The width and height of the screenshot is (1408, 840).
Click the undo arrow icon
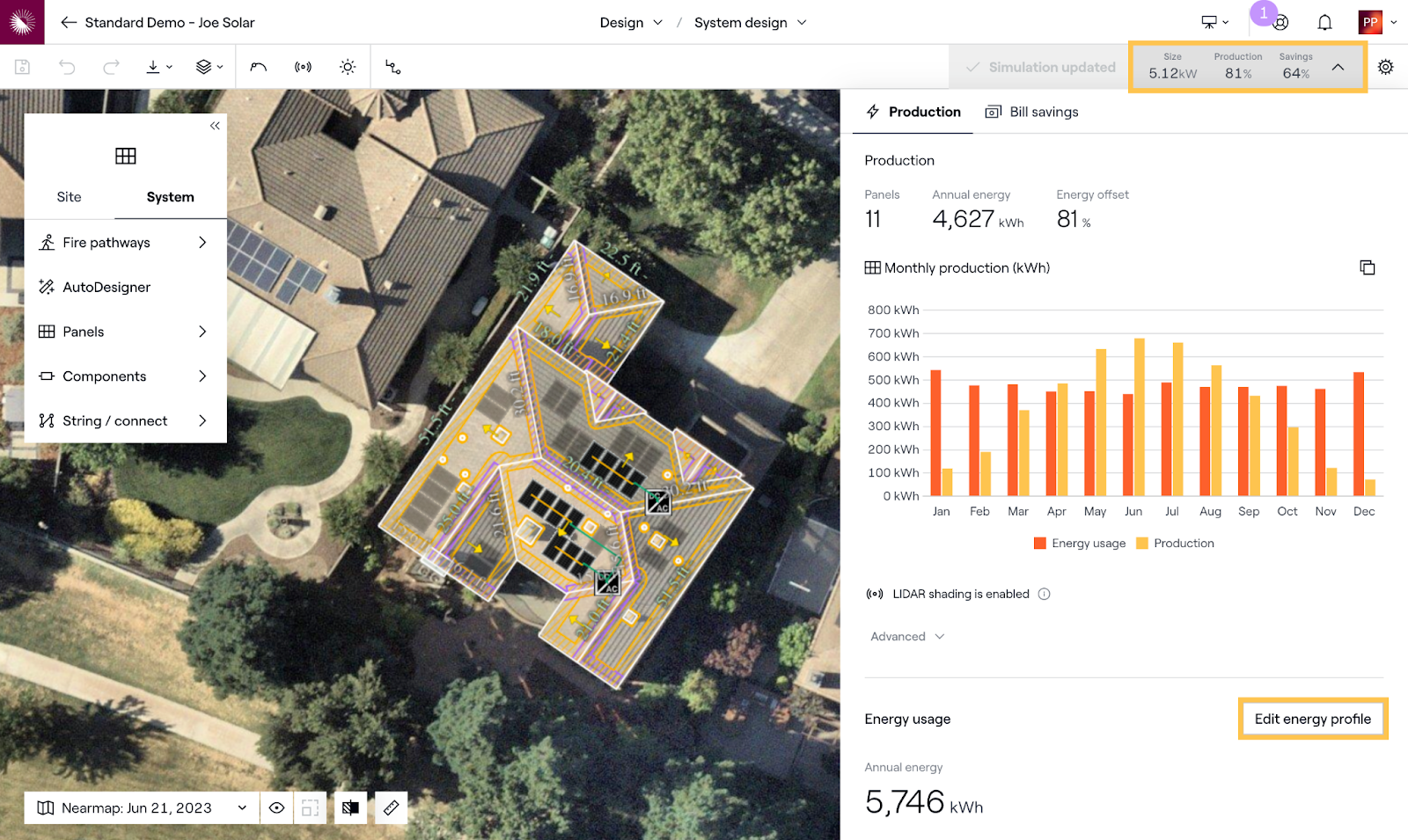click(67, 67)
